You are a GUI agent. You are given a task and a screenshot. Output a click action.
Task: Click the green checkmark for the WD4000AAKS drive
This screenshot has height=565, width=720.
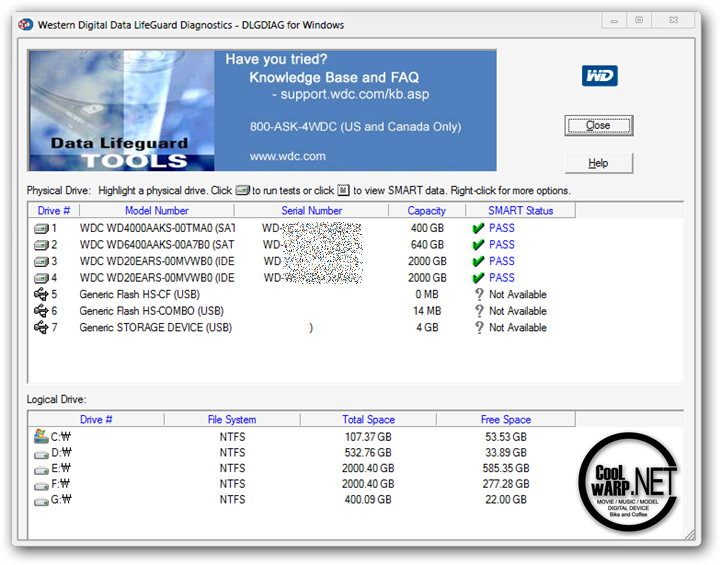(x=478, y=228)
